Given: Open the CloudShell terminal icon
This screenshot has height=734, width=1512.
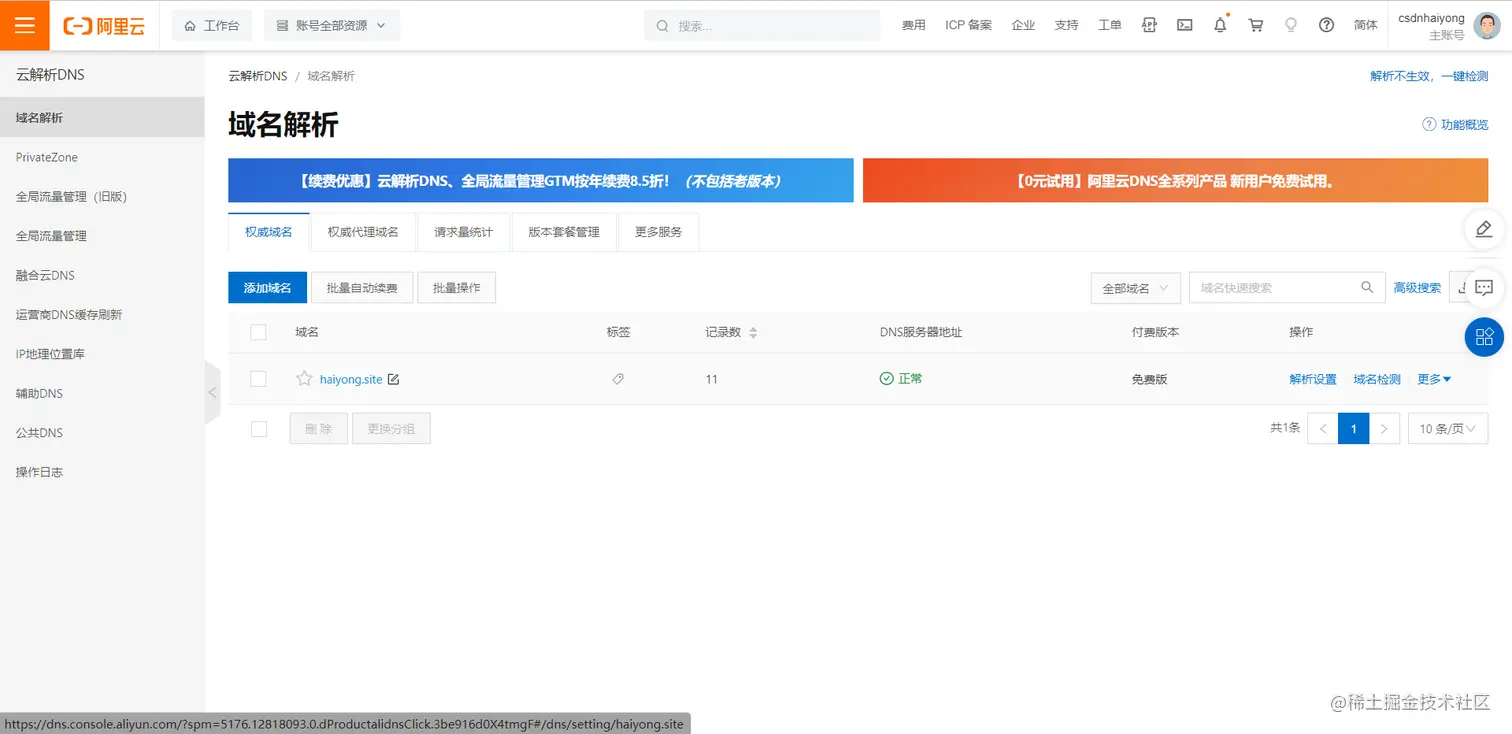Looking at the screenshot, I should click(1184, 25).
